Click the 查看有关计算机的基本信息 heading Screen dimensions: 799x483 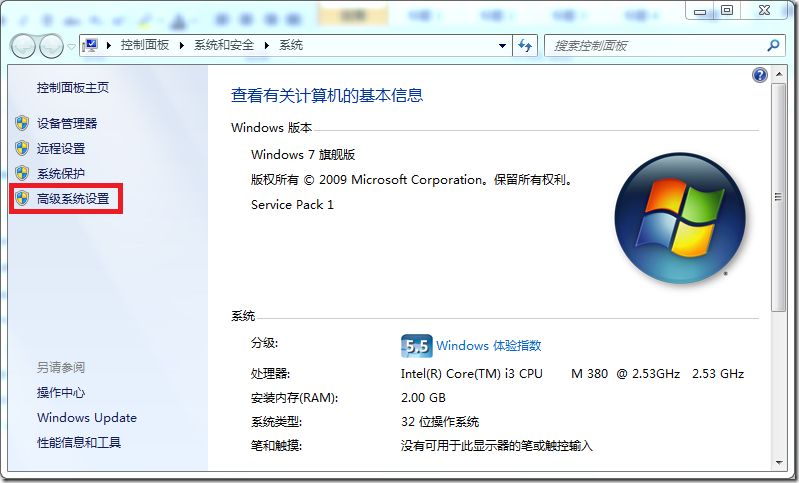coord(327,95)
